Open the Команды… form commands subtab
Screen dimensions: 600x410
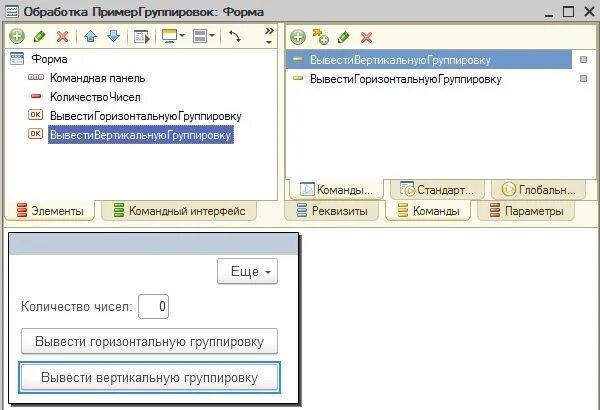[x=336, y=189]
